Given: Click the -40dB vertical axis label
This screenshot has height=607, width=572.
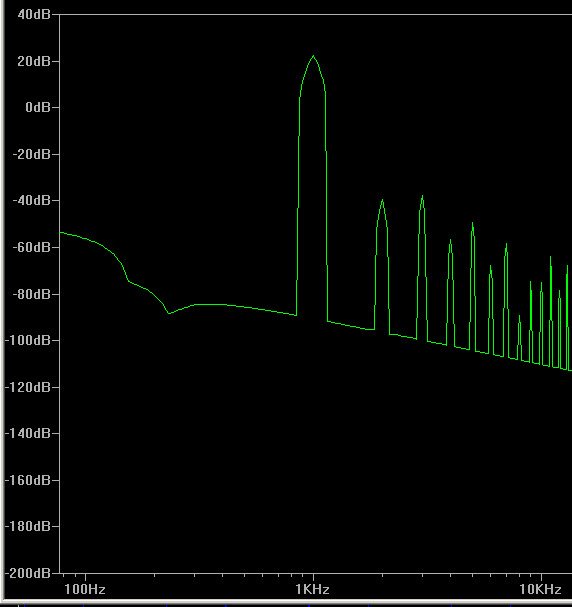Looking at the screenshot, I should (32, 201).
